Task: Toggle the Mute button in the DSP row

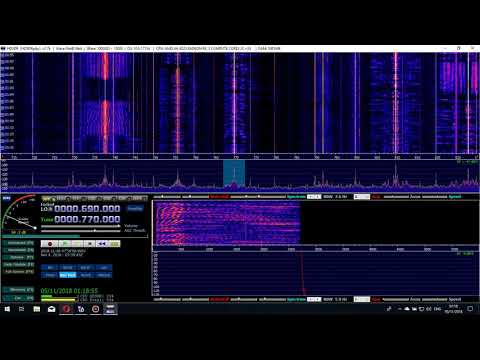Action: pos(50,275)
